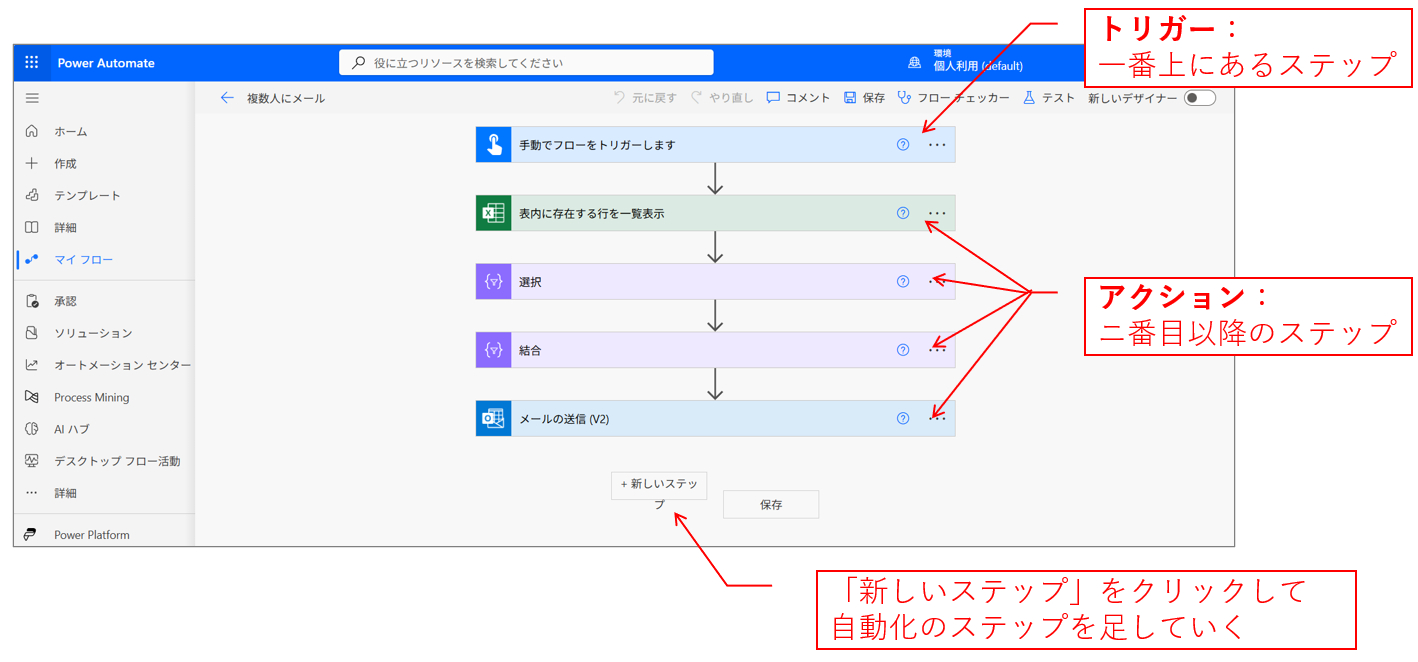Collapse the left navigation hamburger menu

32,98
